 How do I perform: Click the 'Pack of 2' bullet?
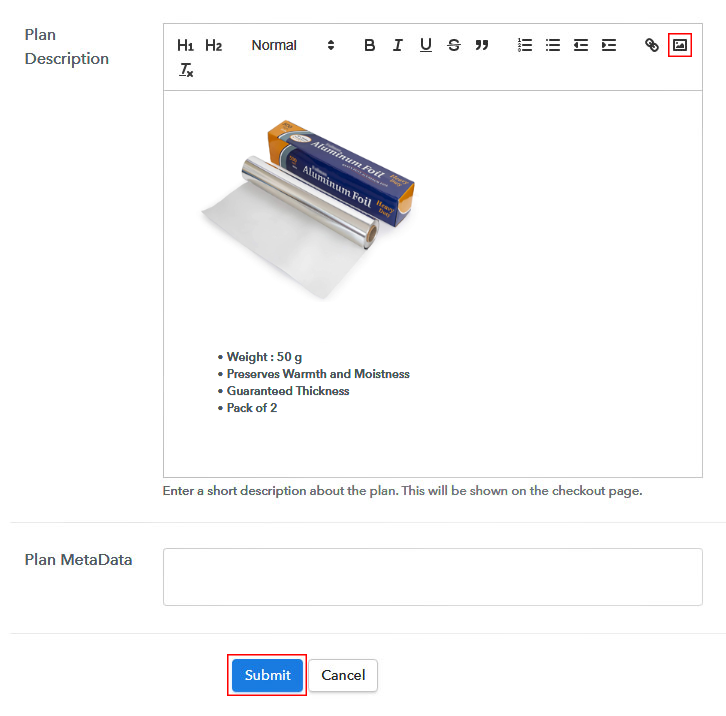click(x=251, y=408)
